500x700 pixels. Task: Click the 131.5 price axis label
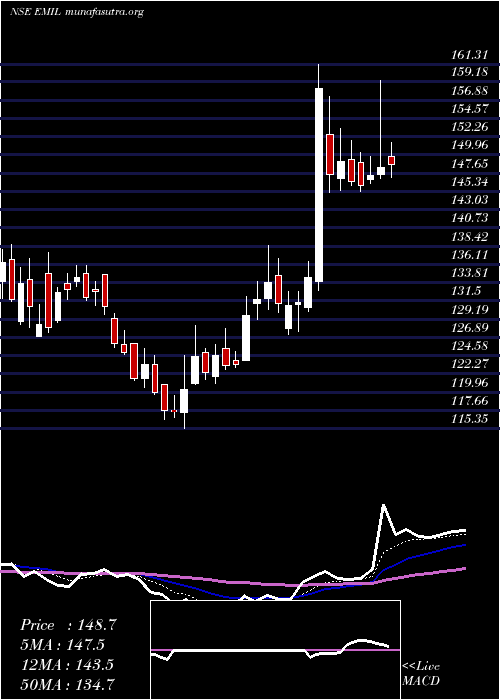(467, 291)
